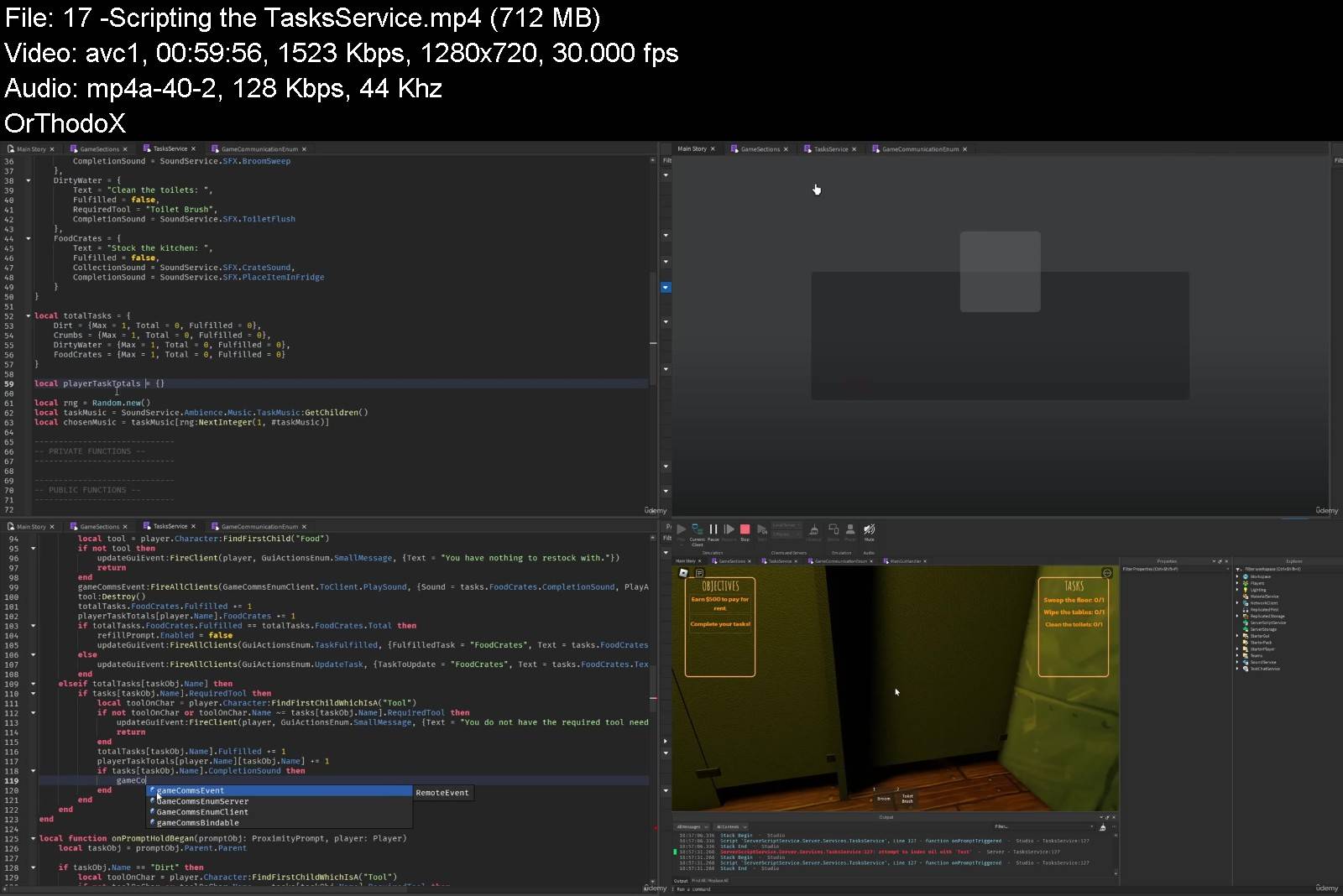The image size is (1343, 896).
Task: Click the Device emulation icon
Action: (833, 529)
